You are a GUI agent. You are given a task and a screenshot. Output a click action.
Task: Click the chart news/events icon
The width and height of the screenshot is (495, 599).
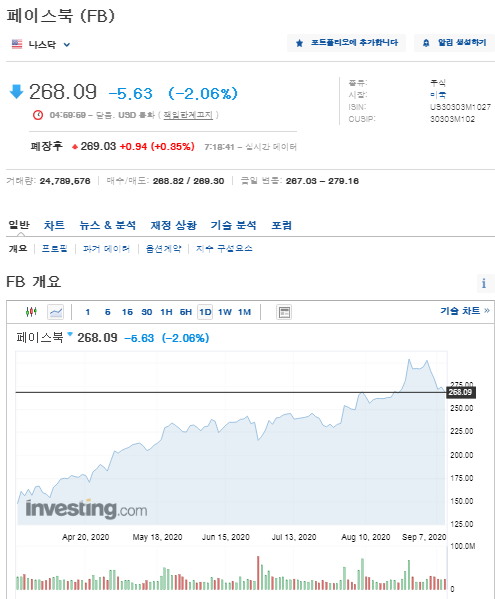pyautogui.click(x=284, y=312)
